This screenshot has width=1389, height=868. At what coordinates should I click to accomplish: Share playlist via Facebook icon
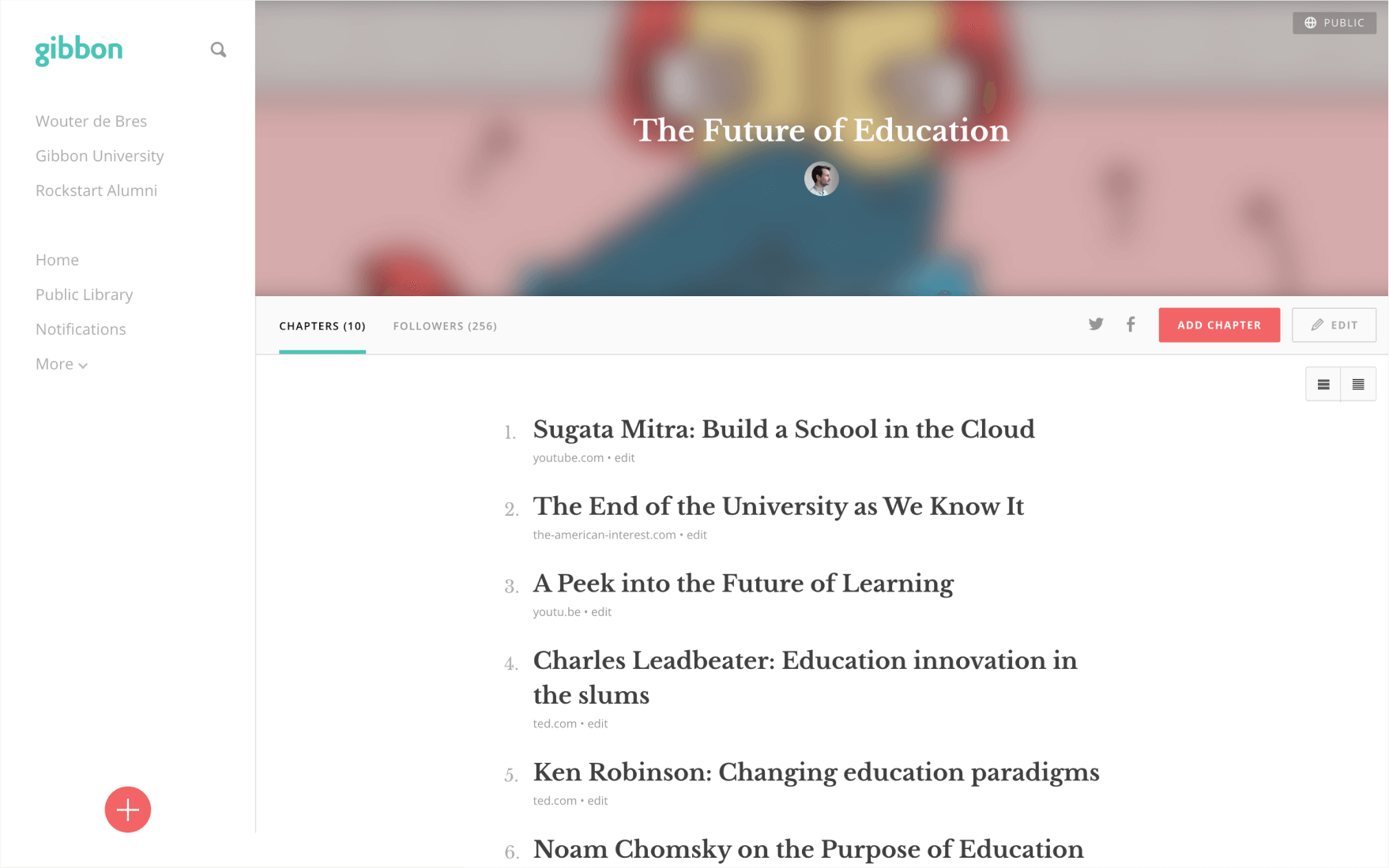tap(1131, 325)
